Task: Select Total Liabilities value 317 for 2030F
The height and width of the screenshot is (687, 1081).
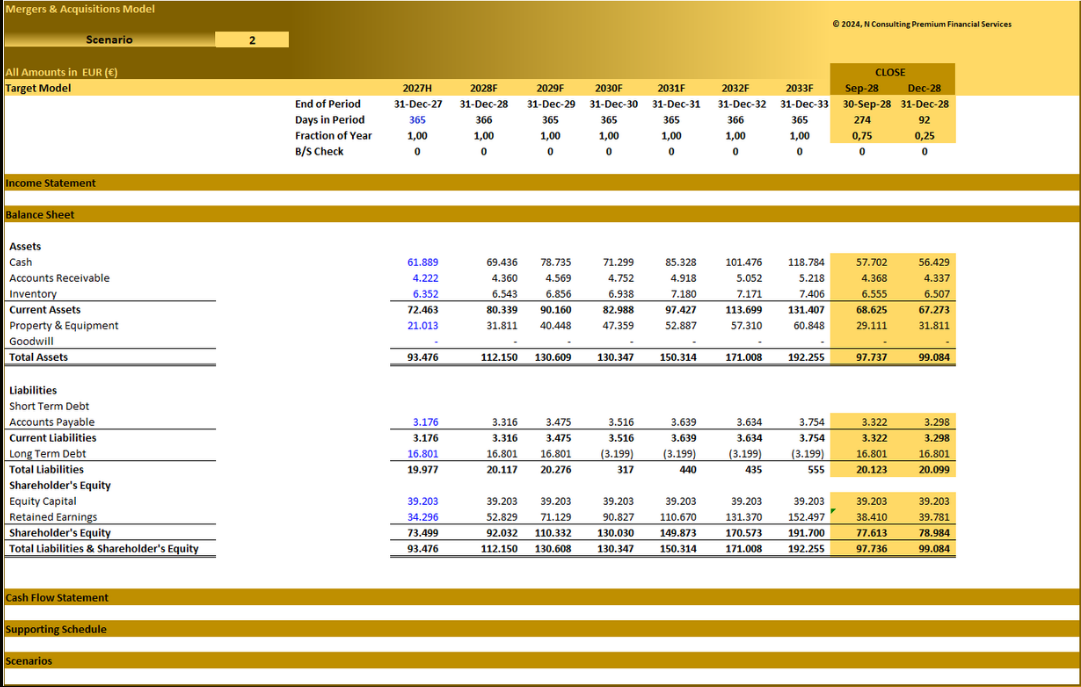Action: click(x=625, y=470)
